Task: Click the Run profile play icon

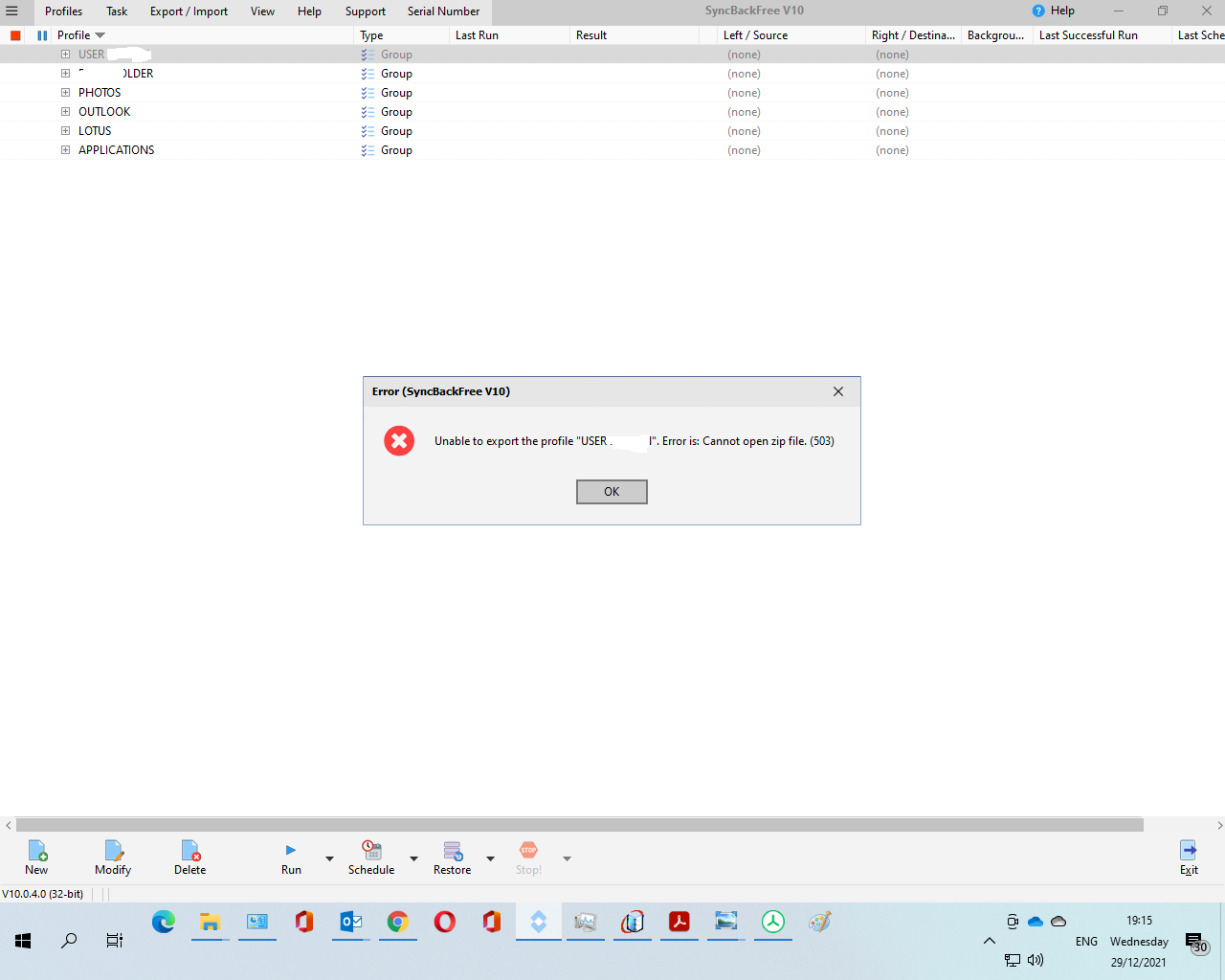Action: coord(291,850)
